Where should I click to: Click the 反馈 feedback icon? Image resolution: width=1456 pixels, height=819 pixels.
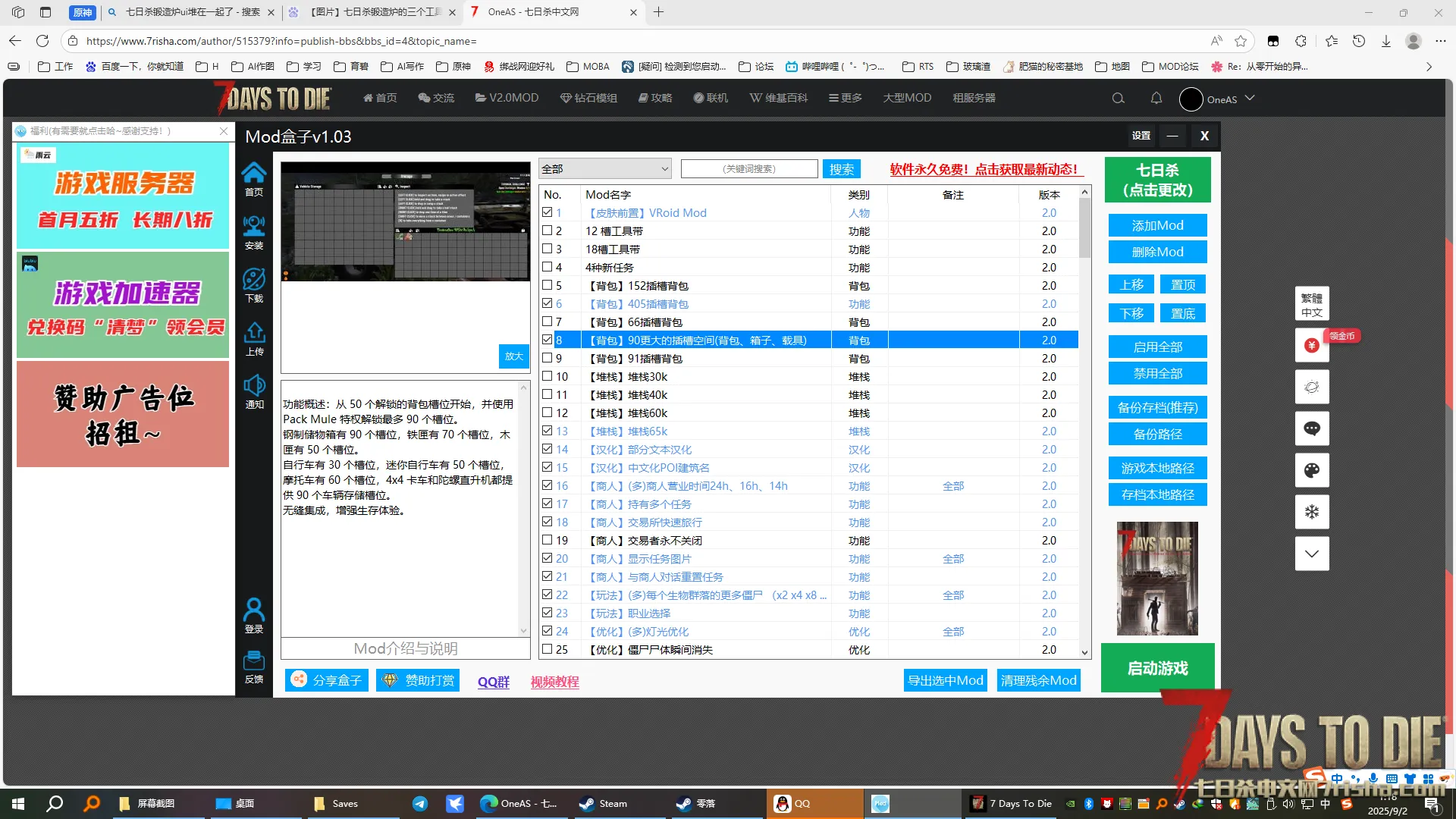254,661
